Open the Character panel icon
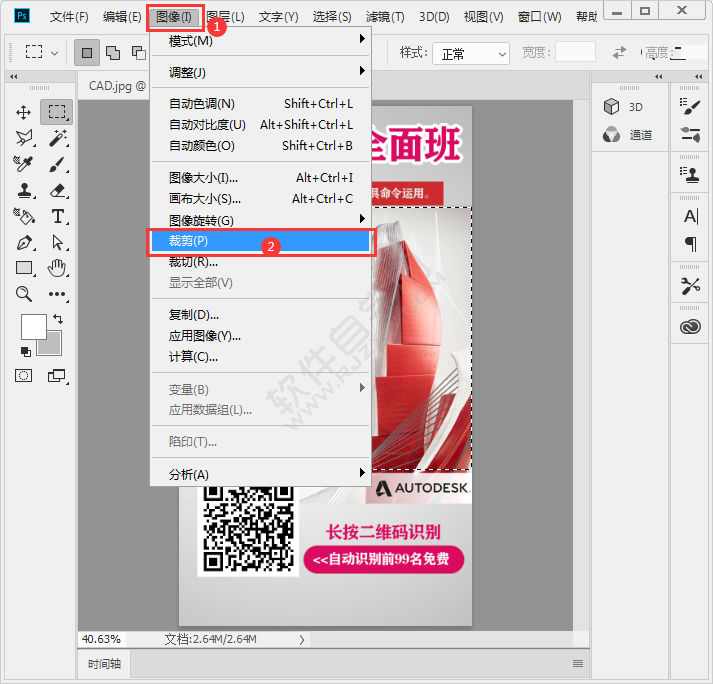The image size is (713, 684). (x=690, y=216)
